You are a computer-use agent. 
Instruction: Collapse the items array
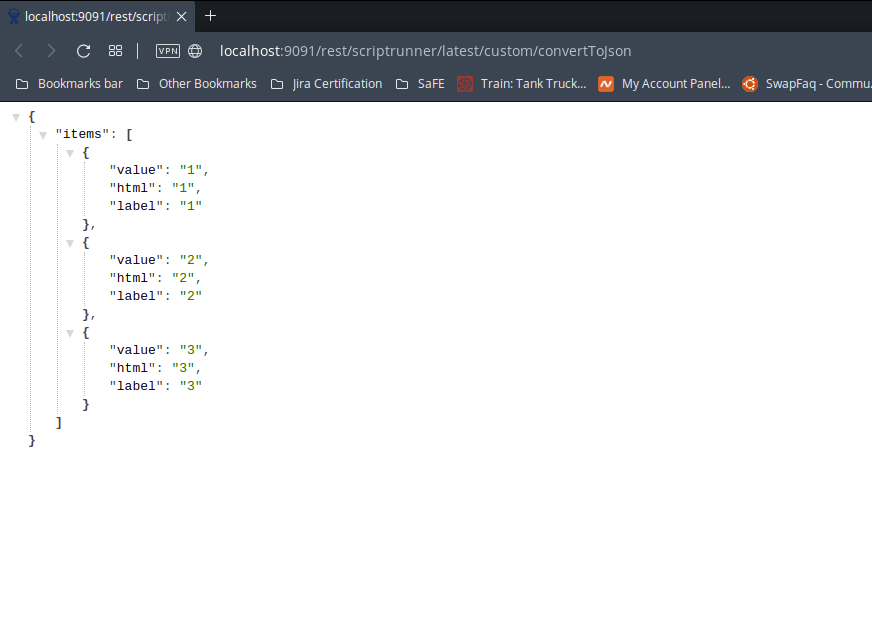point(42,134)
